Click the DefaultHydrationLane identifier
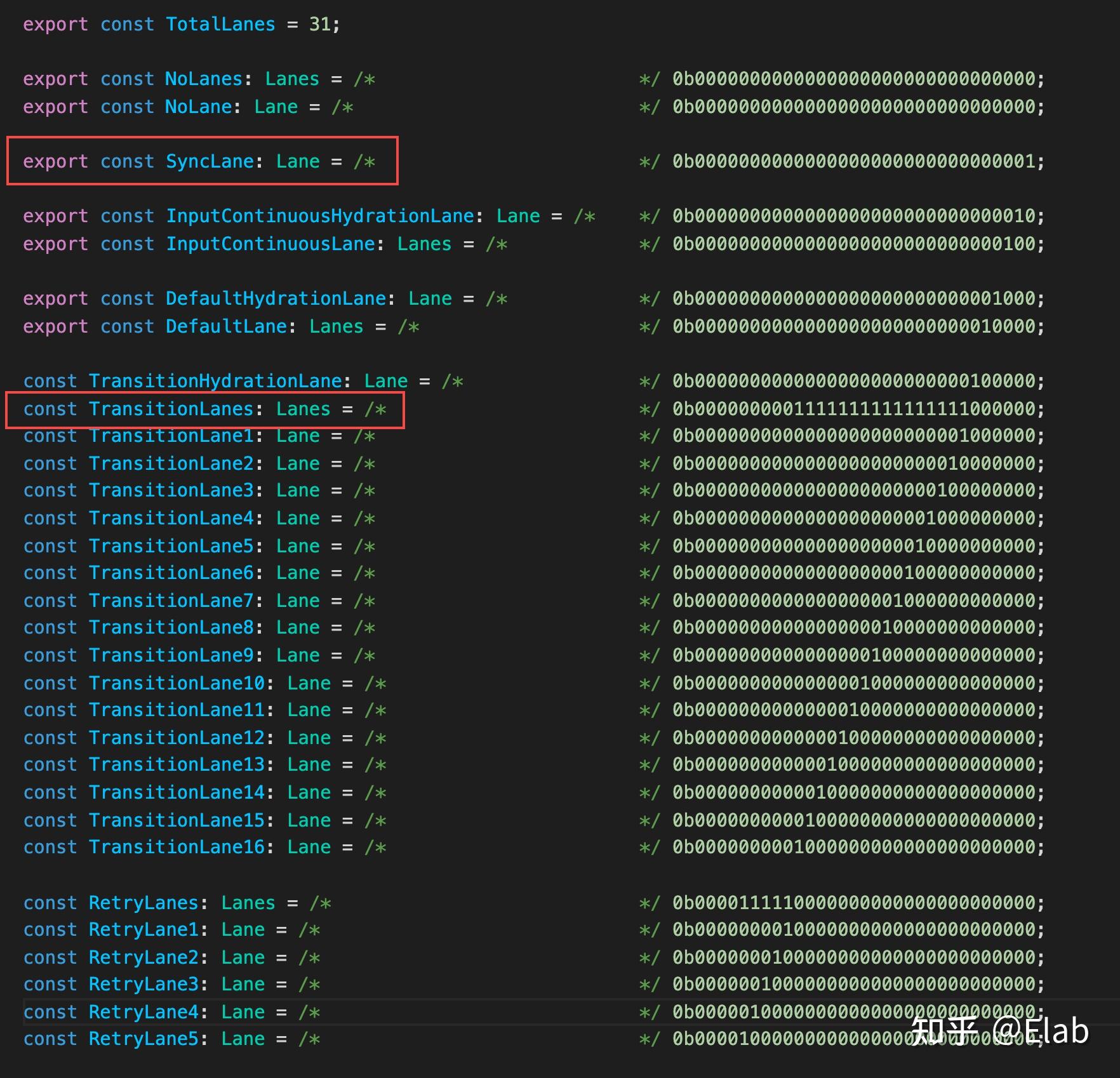The width and height of the screenshot is (1120, 1078). [x=276, y=299]
